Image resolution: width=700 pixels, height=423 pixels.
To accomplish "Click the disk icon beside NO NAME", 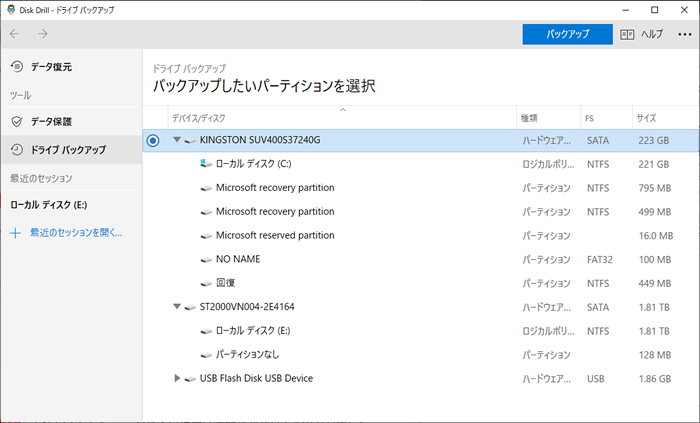I will tap(206, 260).
